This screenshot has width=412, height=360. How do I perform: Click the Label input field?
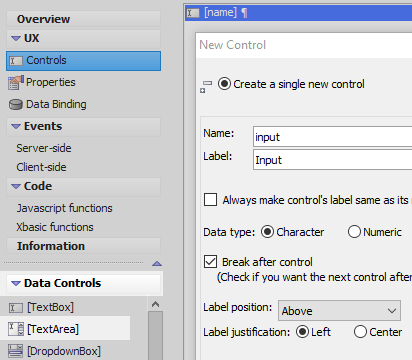[333, 159]
